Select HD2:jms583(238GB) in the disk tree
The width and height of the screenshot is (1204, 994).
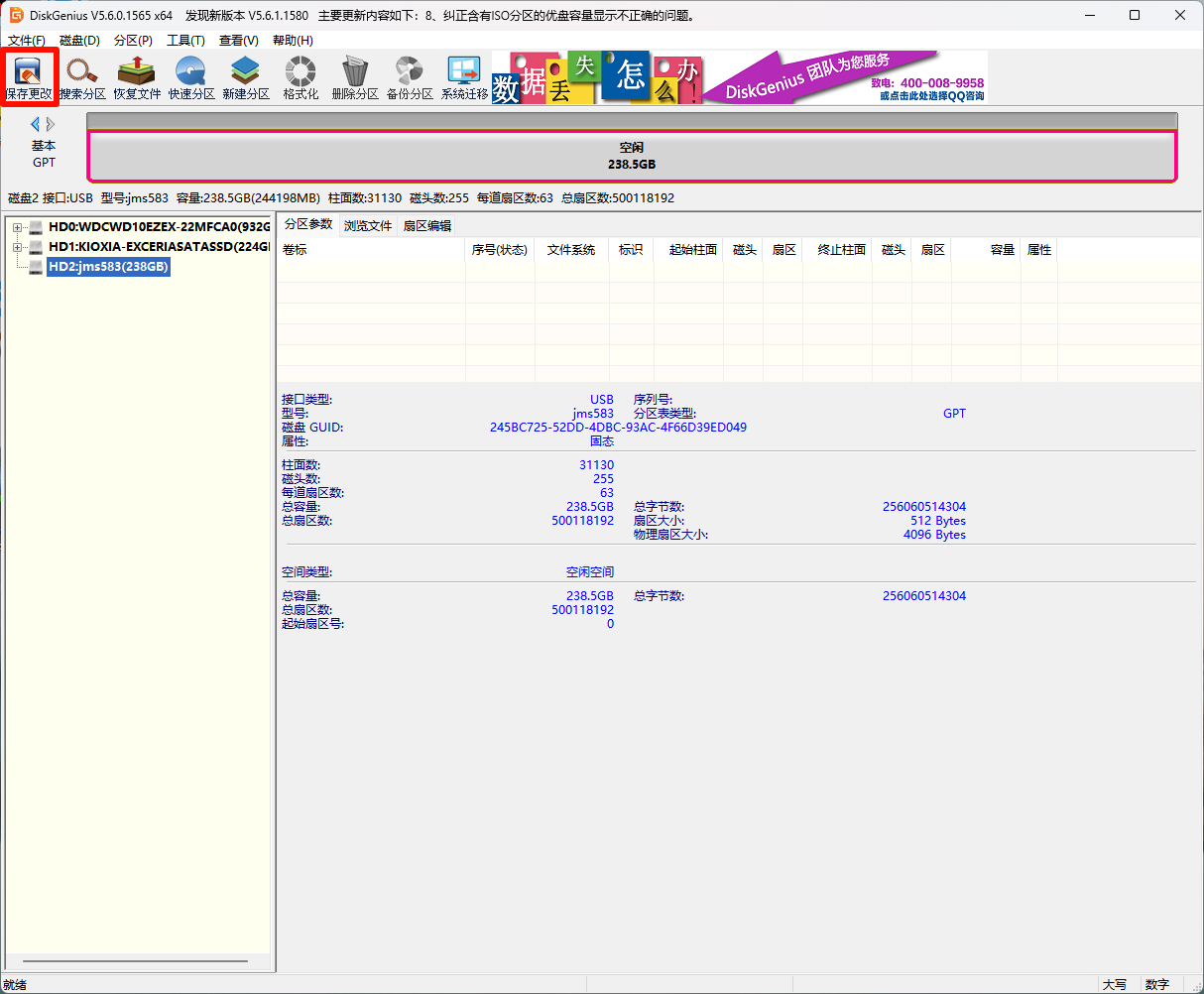[109, 267]
